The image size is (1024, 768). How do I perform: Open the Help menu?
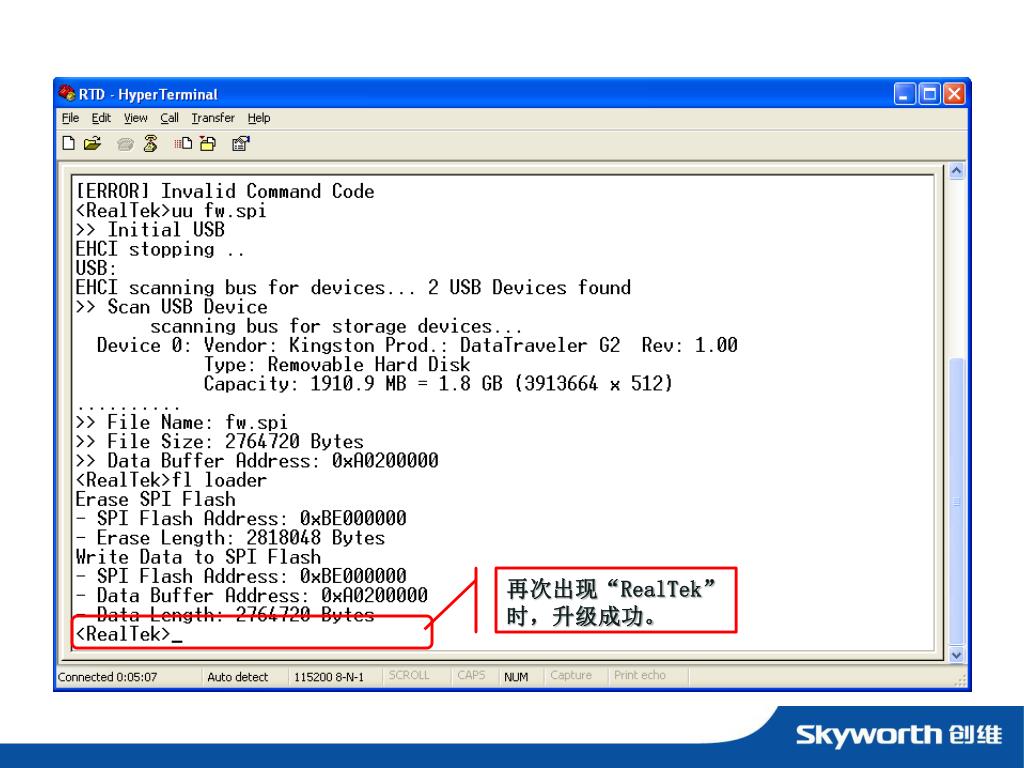(259, 118)
